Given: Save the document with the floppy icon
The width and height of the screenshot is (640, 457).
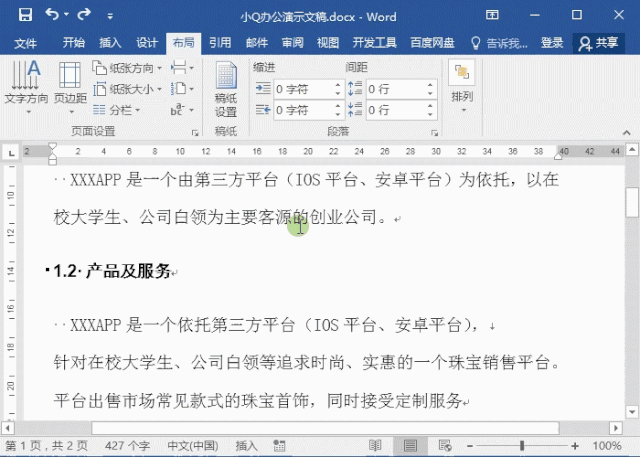Looking at the screenshot, I should (x=25, y=15).
